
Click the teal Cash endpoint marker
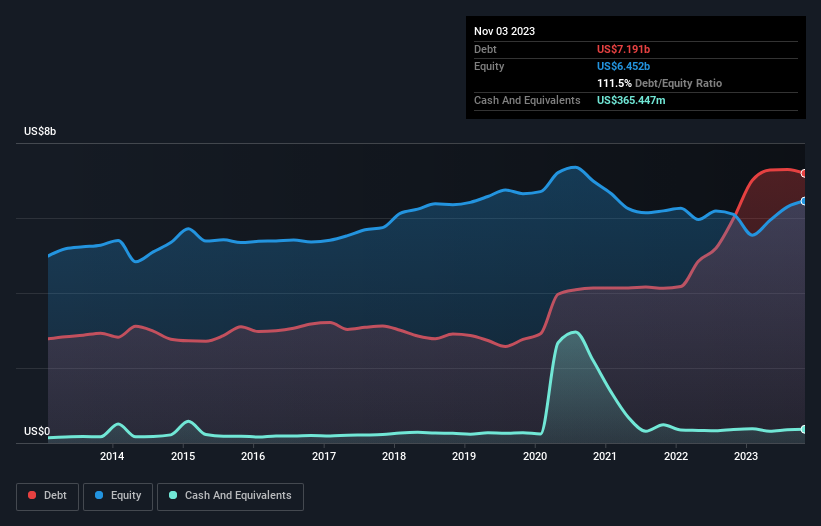coord(804,429)
